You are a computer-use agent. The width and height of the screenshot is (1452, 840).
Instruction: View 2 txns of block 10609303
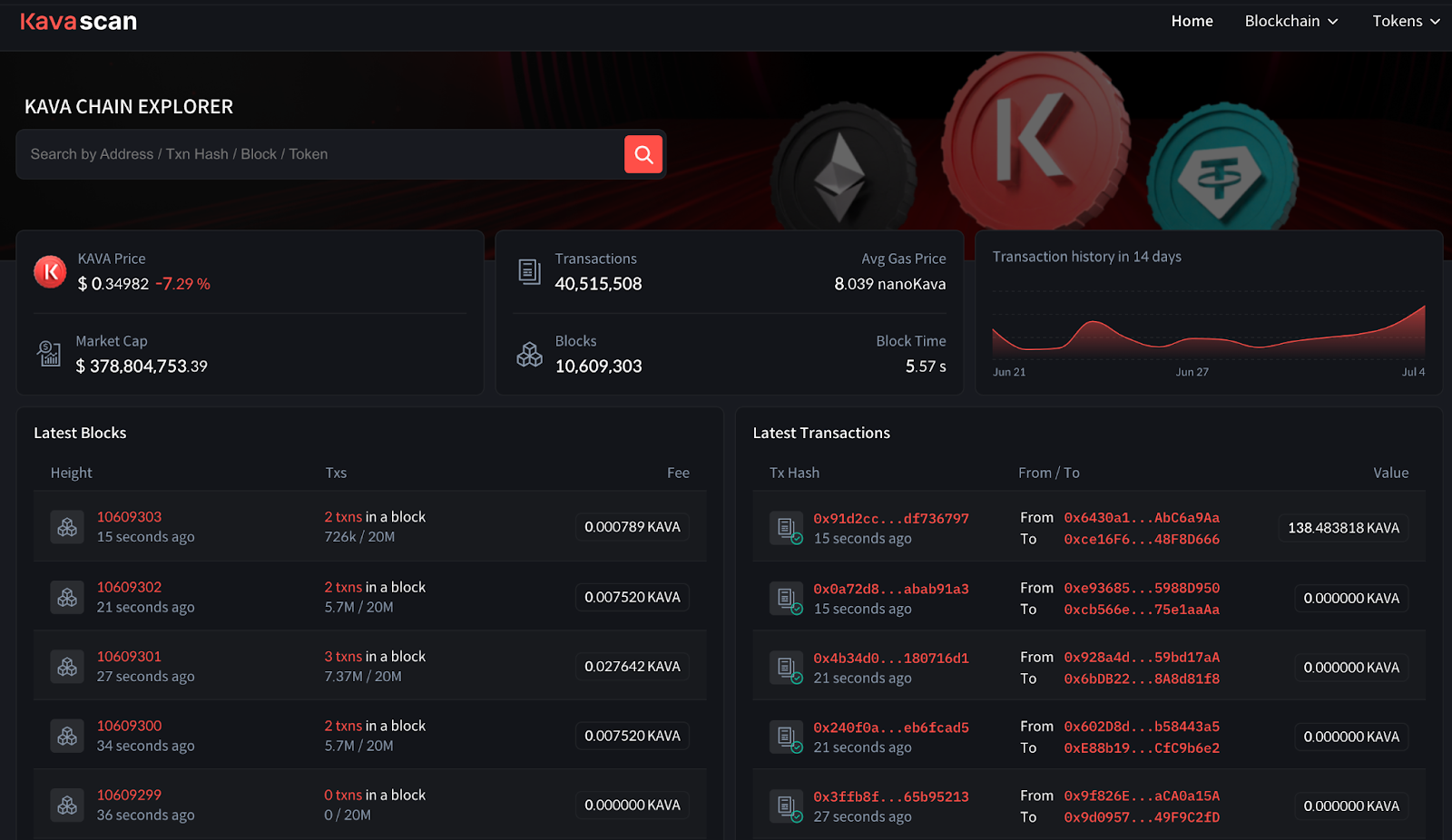point(343,517)
